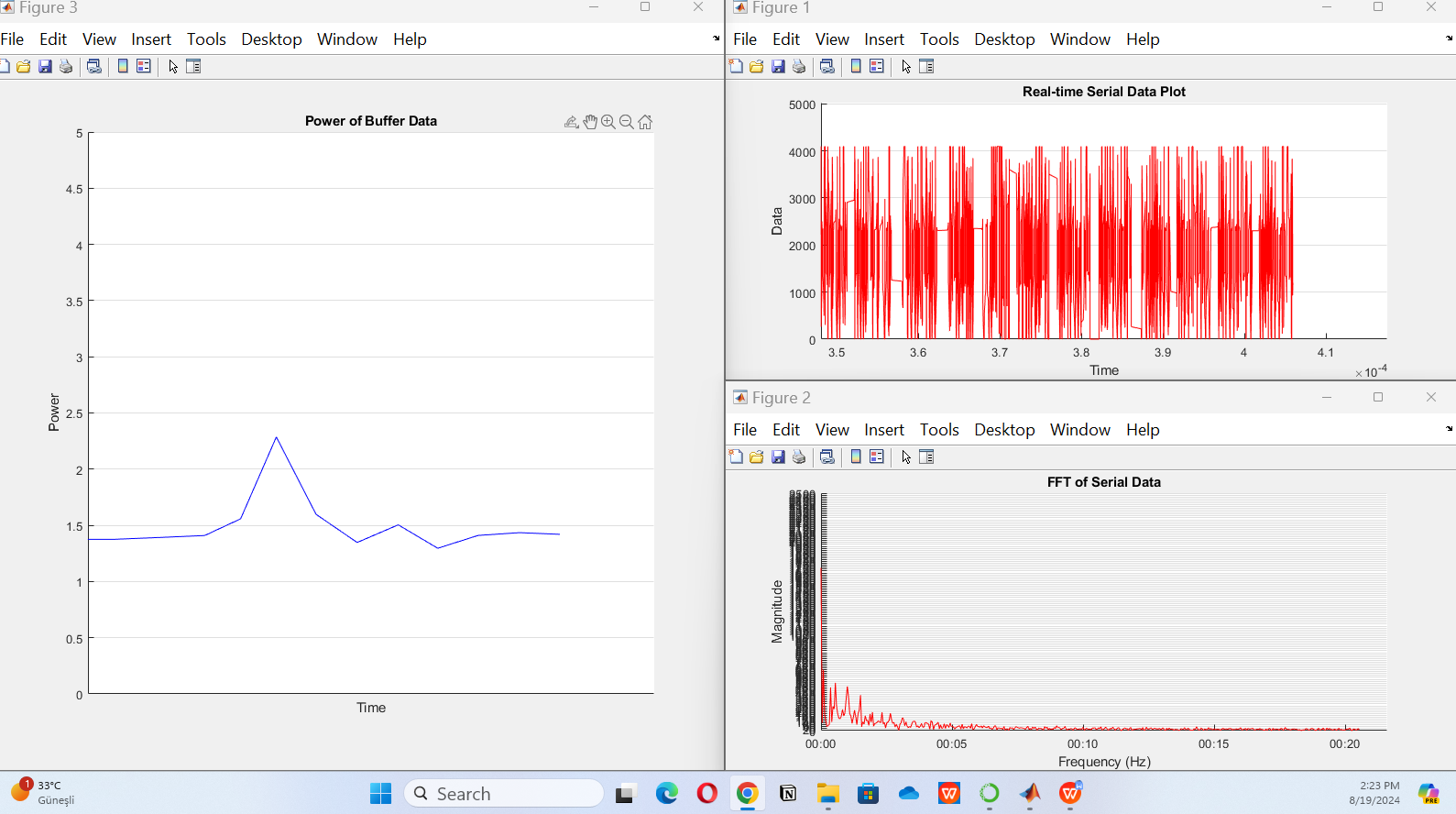Image resolution: width=1456 pixels, height=814 pixels.
Task: Toggle Zoom Out on the Power plot
Action: pyautogui.click(x=627, y=122)
